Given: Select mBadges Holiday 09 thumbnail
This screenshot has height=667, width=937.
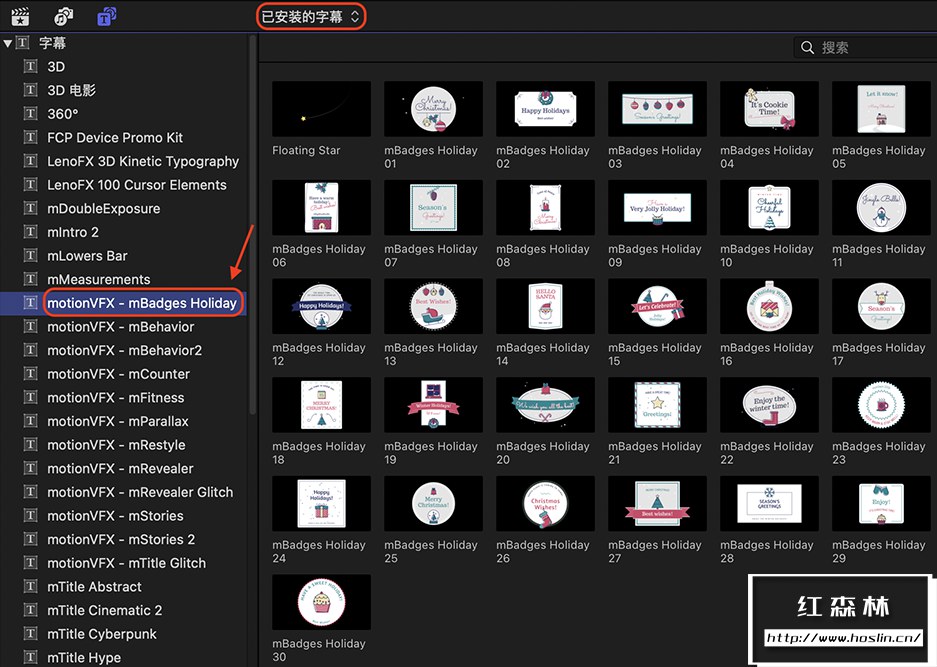Looking at the screenshot, I should pyautogui.click(x=657, y=208).
